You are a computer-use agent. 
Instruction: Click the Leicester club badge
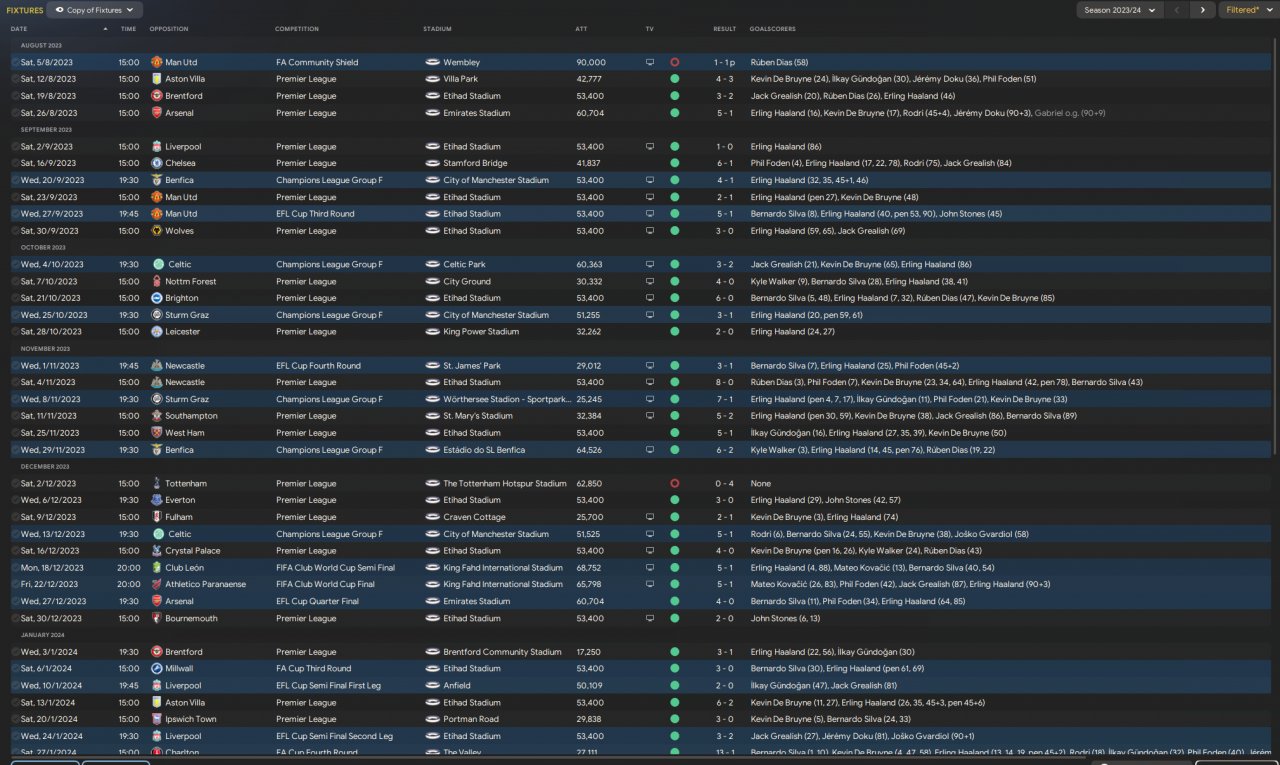pos(157,332)
